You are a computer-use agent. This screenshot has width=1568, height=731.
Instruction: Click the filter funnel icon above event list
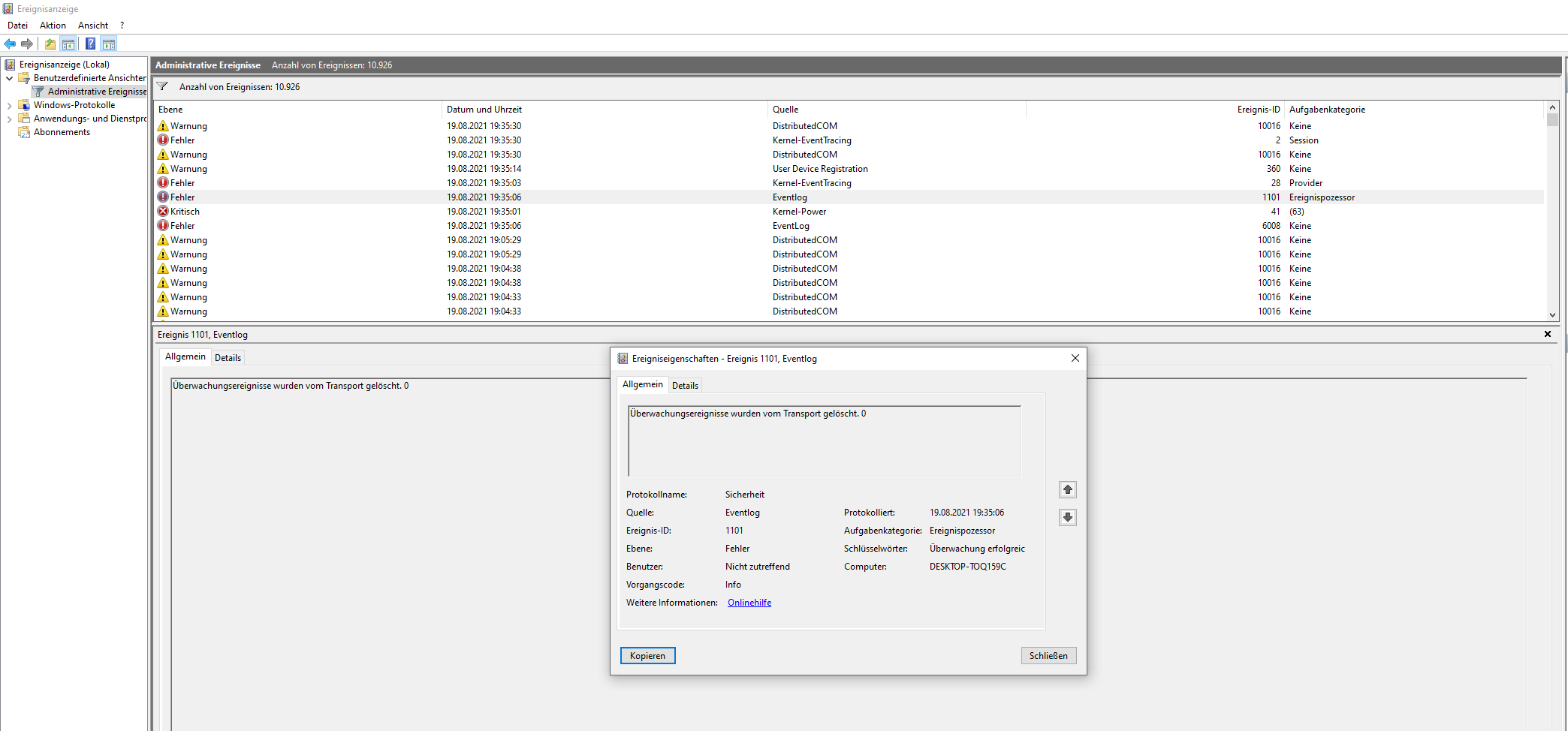pos(162,86)
